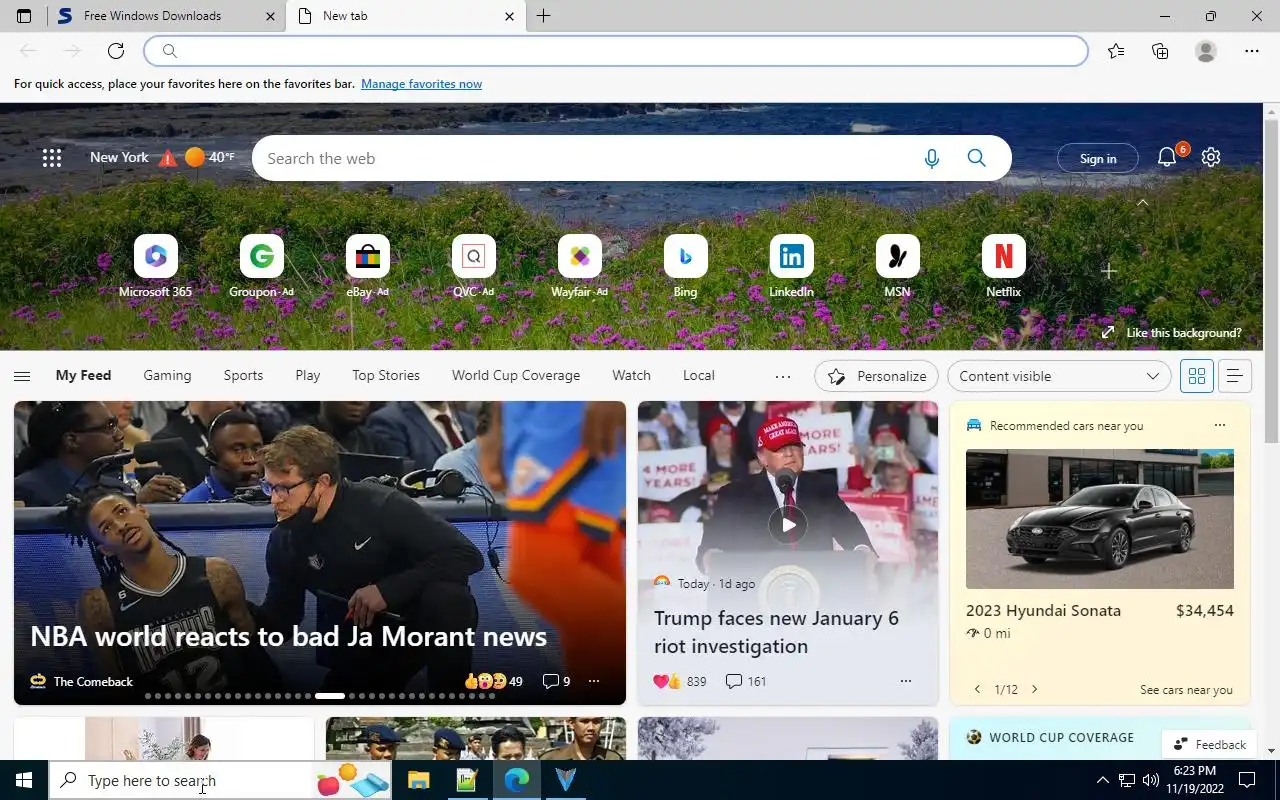Viewport: 1280px width, 800px height.
Task: Click the highlighted story carousel indicator
Action: [330, 695]
